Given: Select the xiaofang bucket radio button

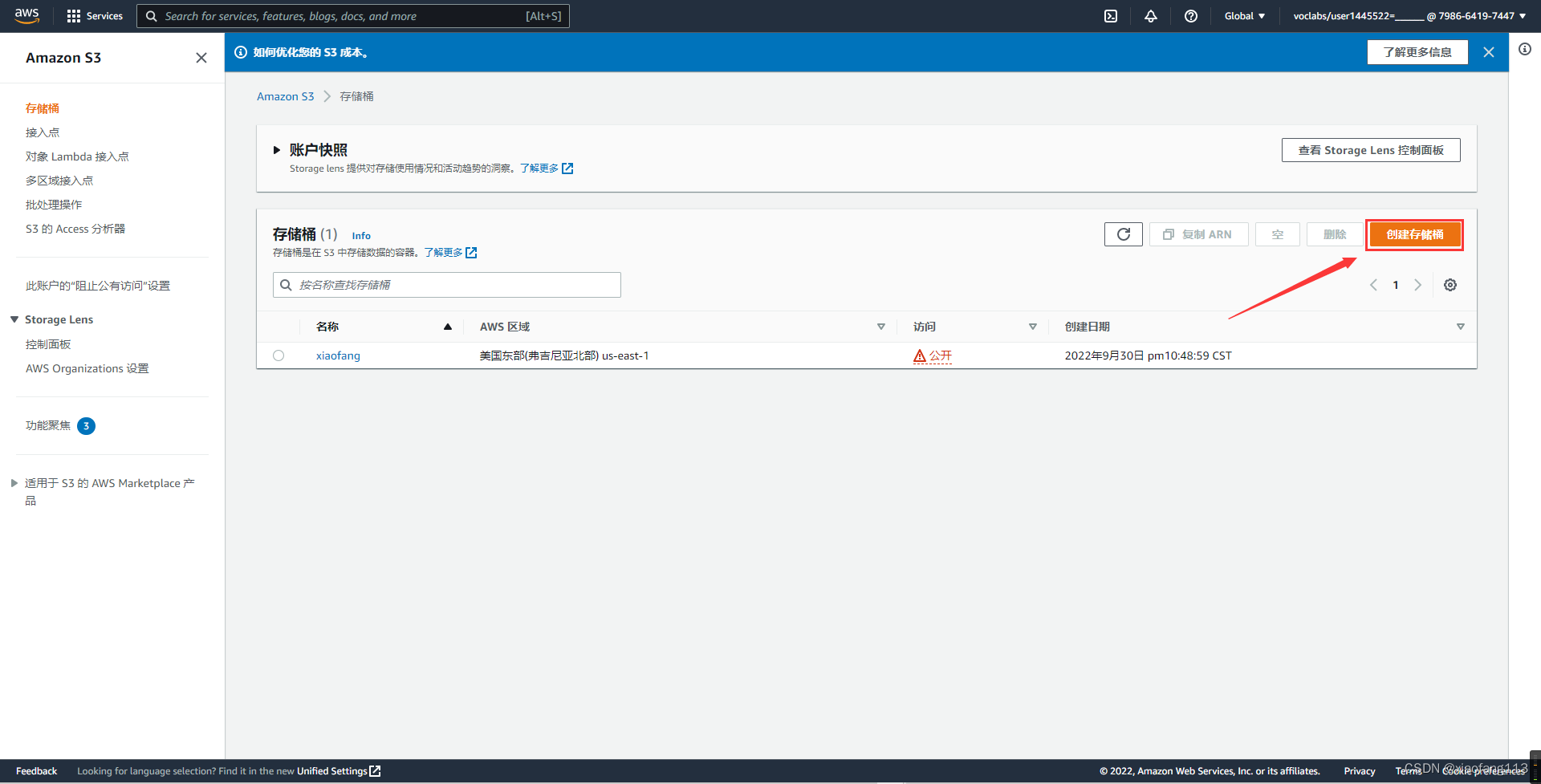Looking at the screenshot, I should (x=279, y=355).
